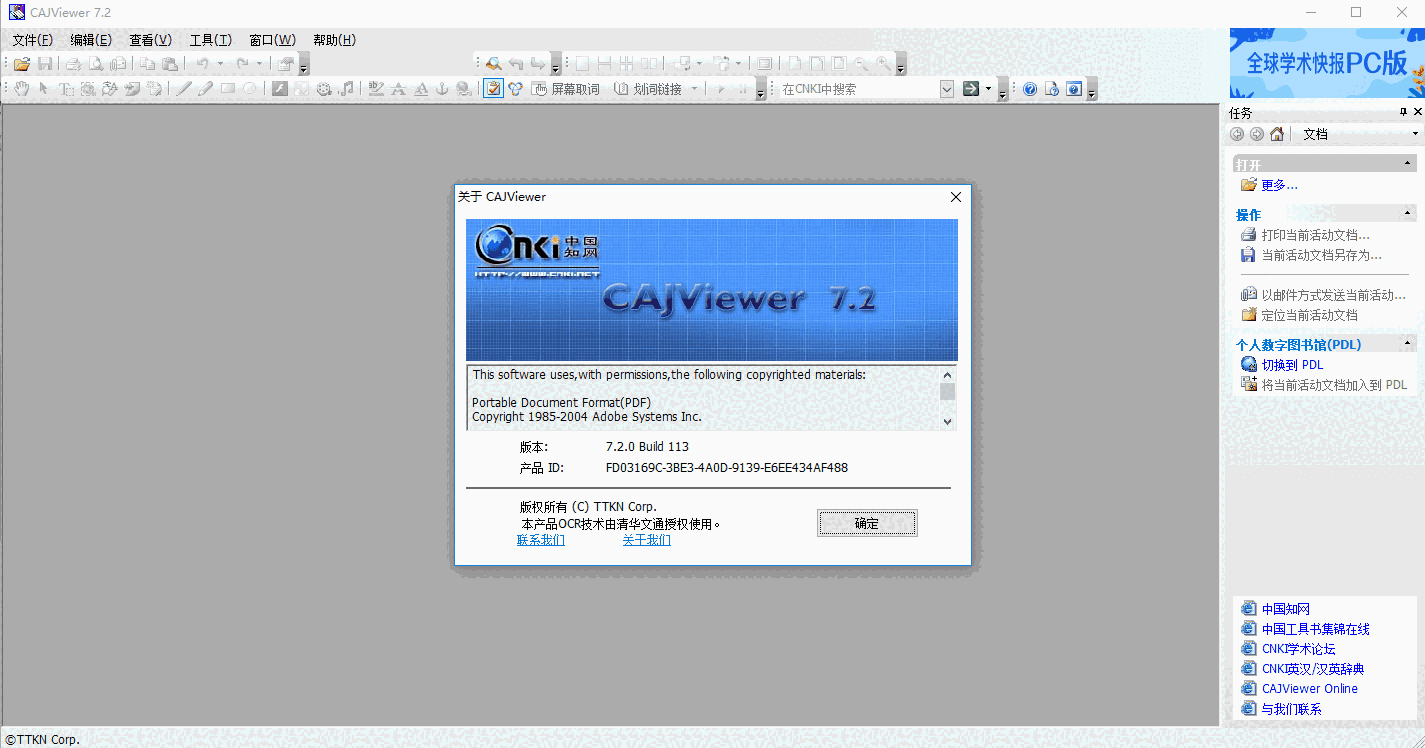Open the CAJViewer Online link
The image size is (1425, 748).
(x=1310, y=689)
